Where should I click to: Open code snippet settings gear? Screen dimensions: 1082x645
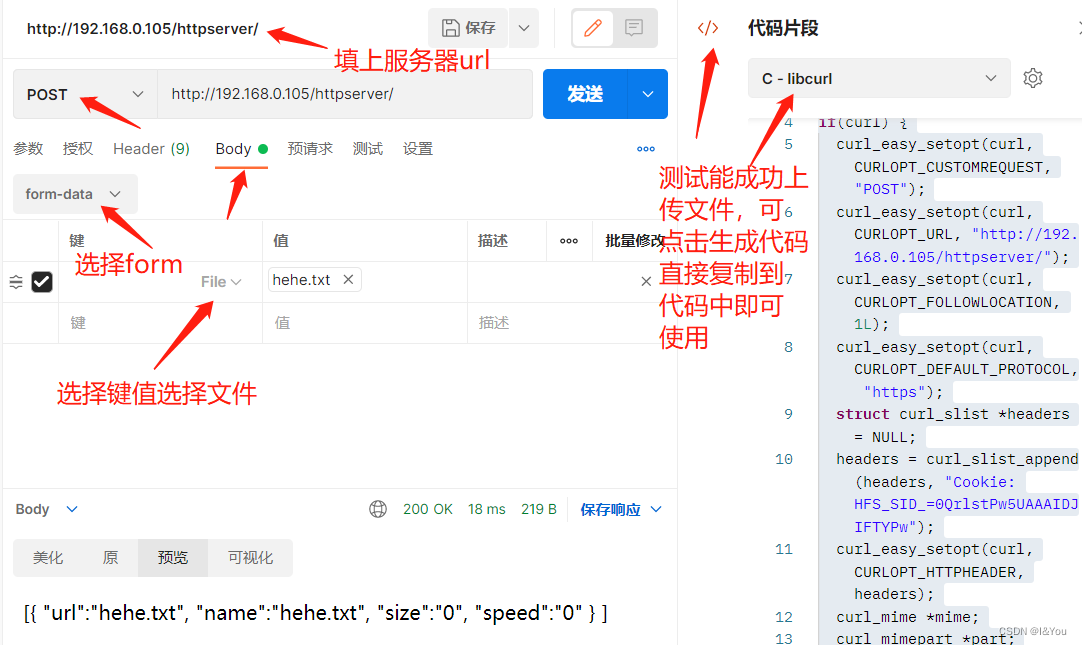(x=1033, y=78)
